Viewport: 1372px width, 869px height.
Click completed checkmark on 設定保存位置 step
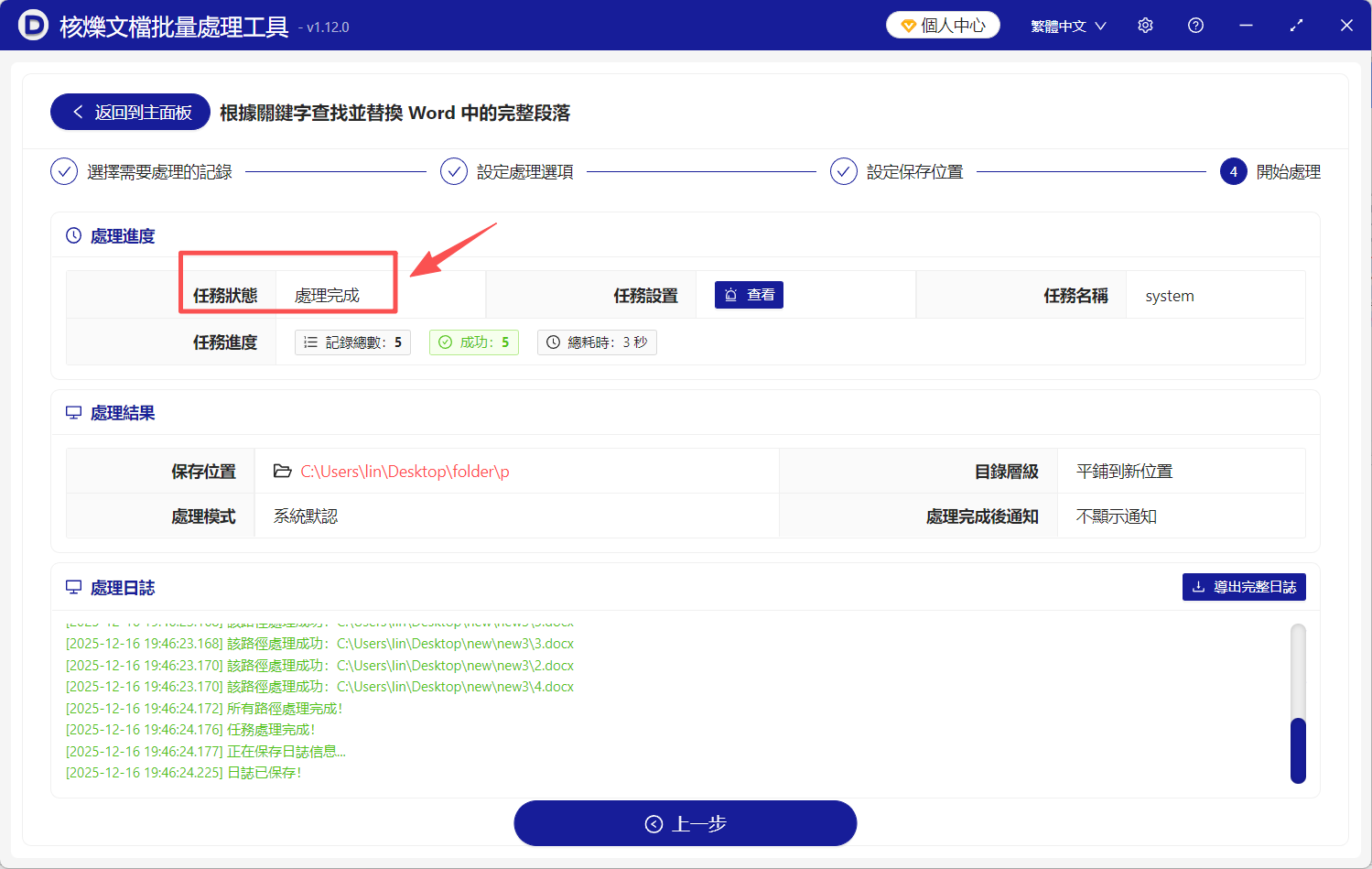point(843,171)
